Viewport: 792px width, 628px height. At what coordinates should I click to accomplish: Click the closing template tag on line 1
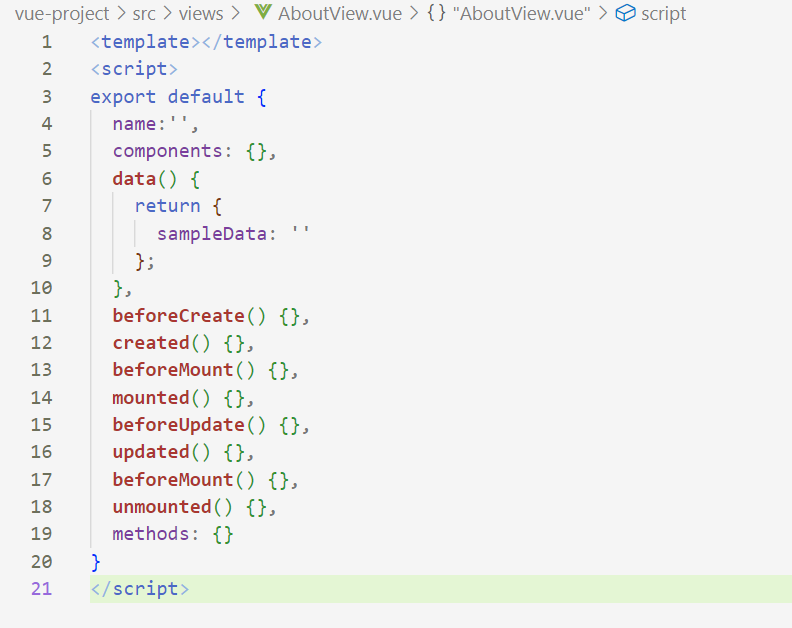click(x=262, y=42)
